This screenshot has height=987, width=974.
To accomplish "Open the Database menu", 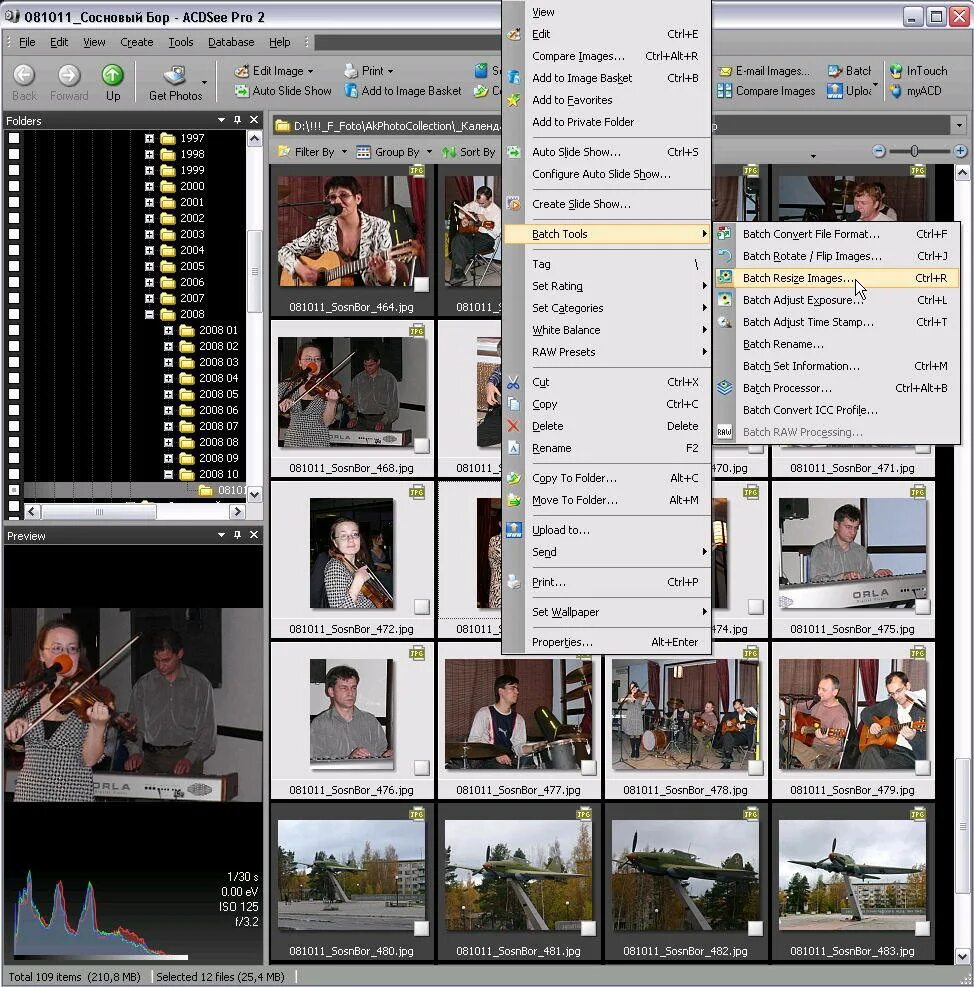I will (x=231, y=42).
